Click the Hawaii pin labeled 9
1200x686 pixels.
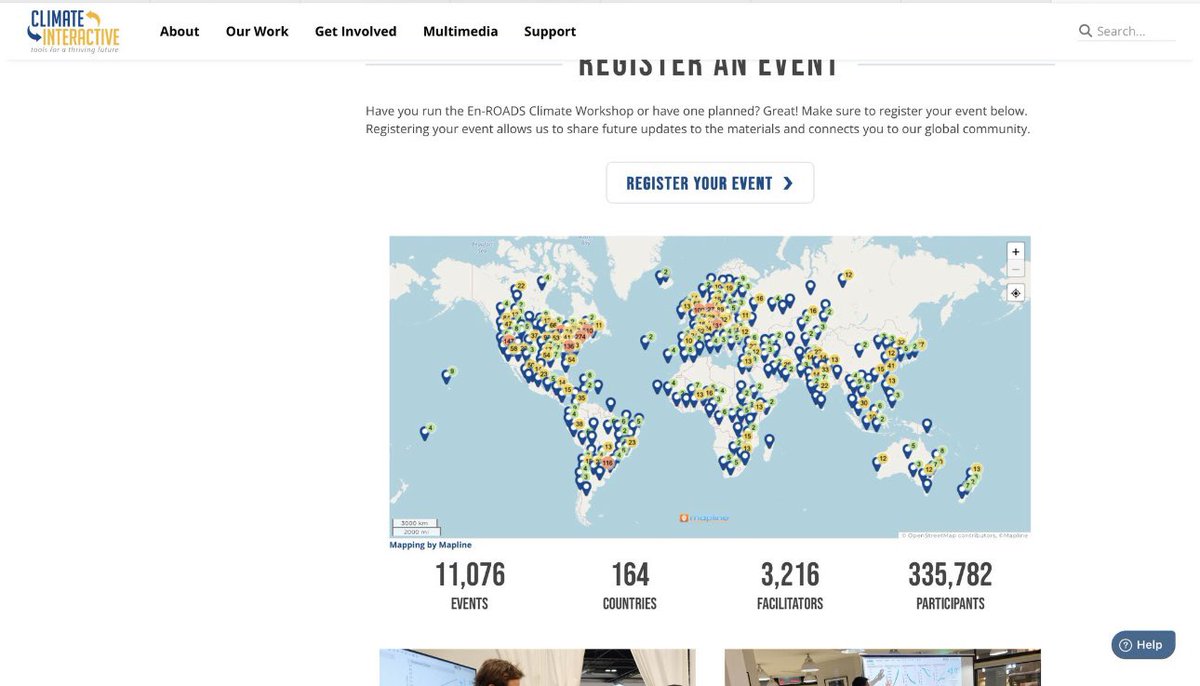[x=447, y=376]
